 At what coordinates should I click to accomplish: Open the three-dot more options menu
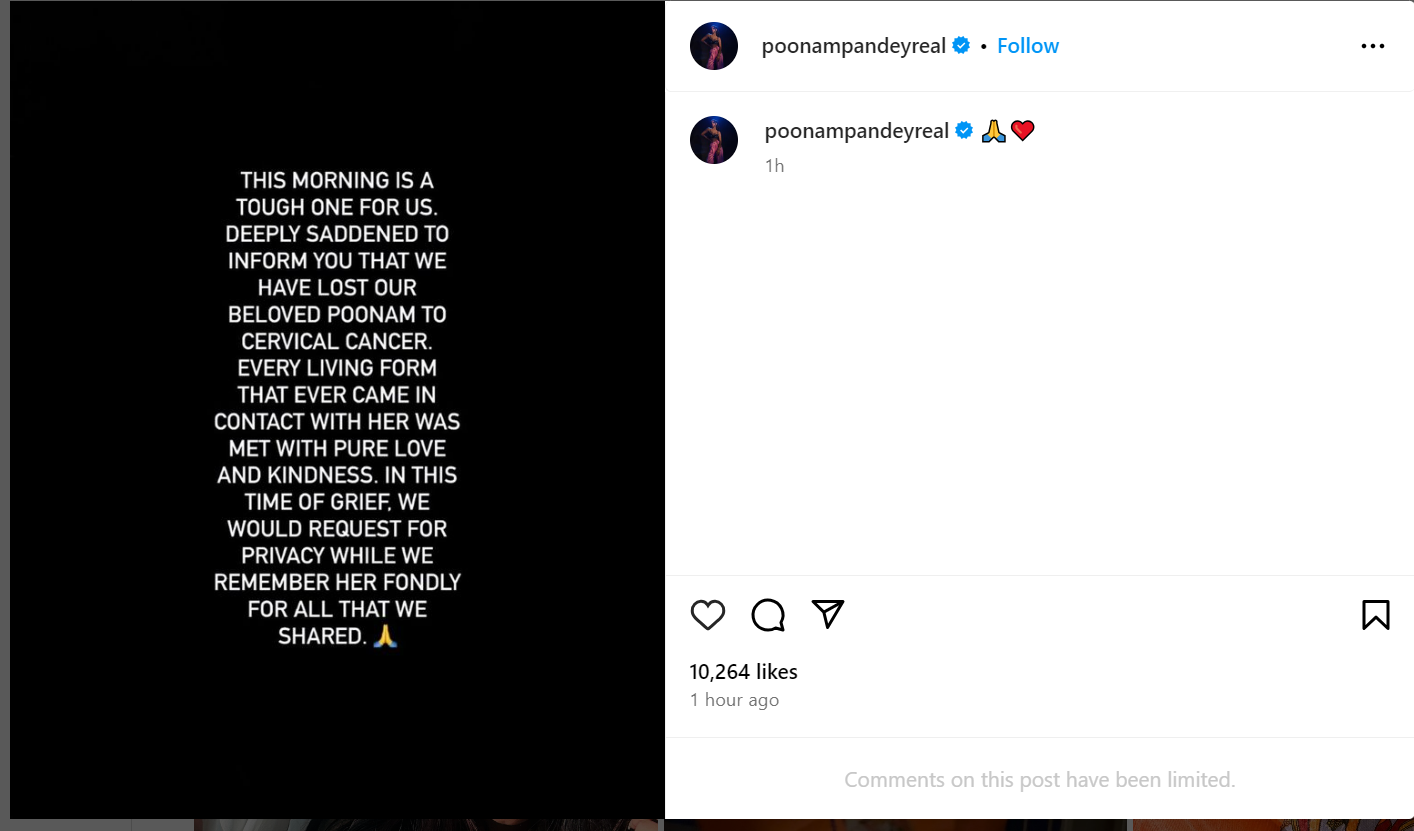(x=1372, y=46)
